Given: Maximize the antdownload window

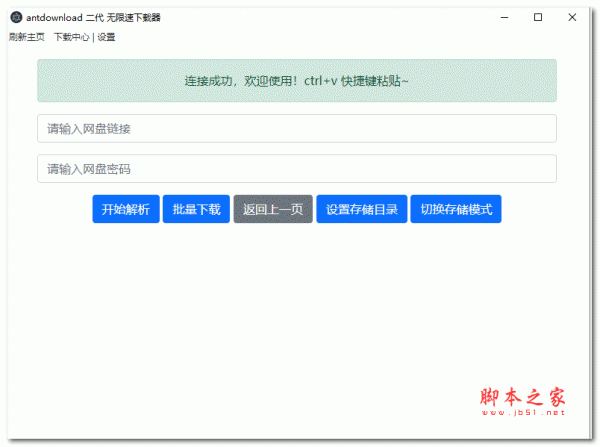Looking at the screenshot, I should tap(538, 17).
